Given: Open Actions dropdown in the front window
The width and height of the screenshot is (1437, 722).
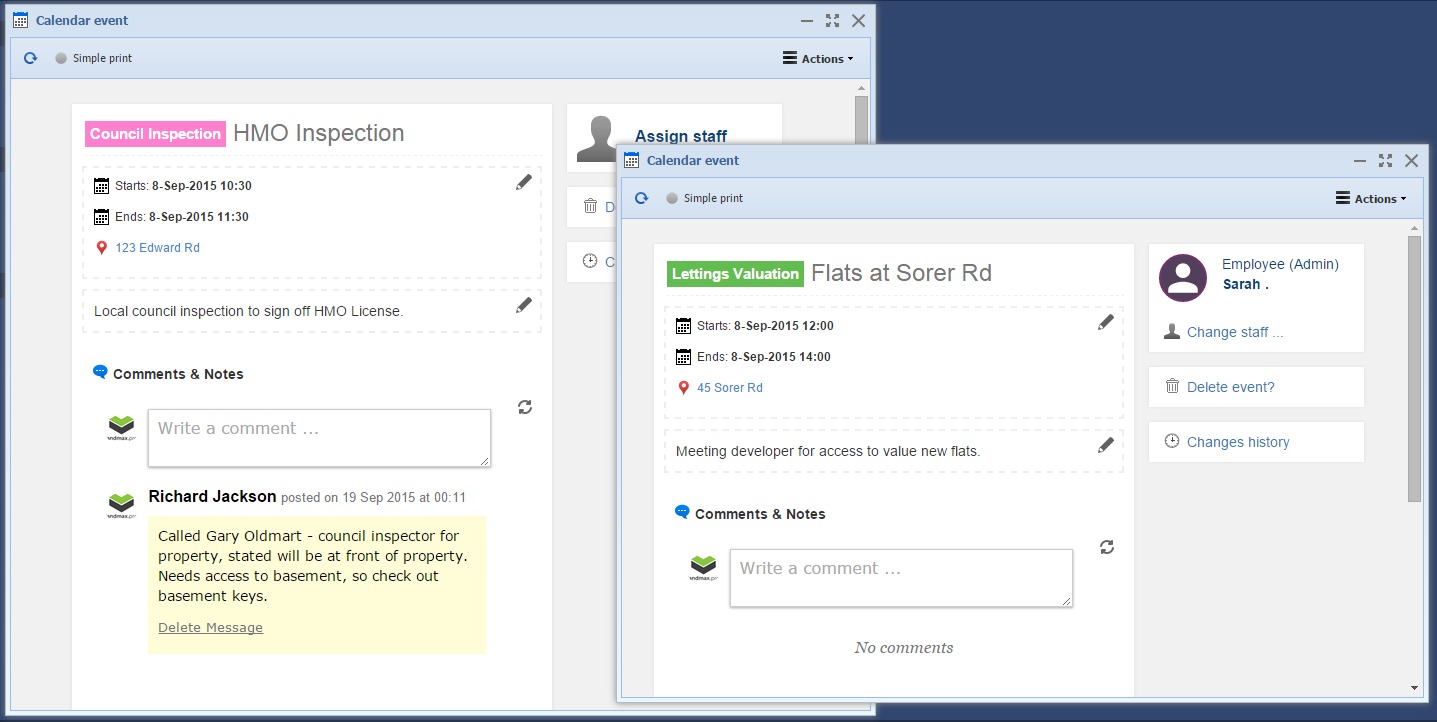Looking at the screenshot, I should pos(1371,199).
